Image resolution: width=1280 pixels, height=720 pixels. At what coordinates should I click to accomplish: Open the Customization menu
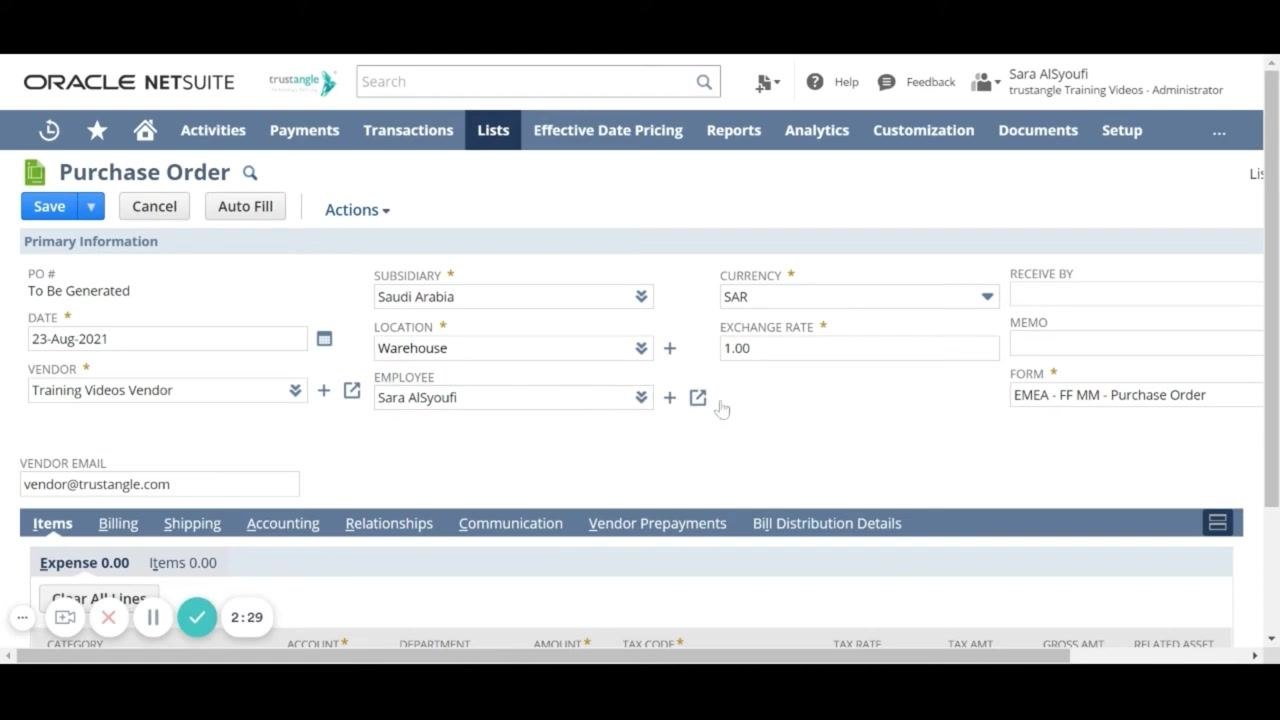[x=923, y=130]
